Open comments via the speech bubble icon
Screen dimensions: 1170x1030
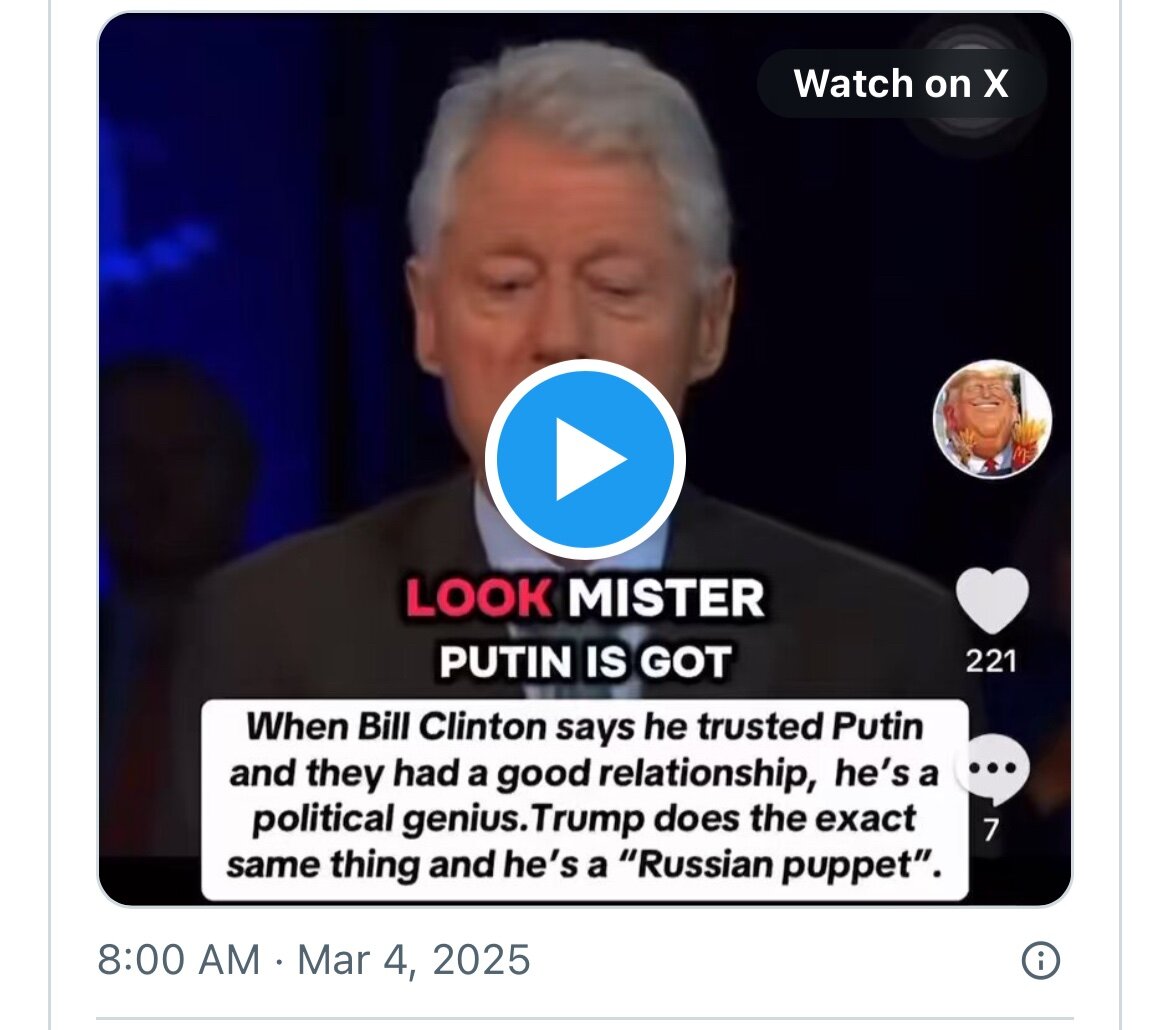(991, 770)
